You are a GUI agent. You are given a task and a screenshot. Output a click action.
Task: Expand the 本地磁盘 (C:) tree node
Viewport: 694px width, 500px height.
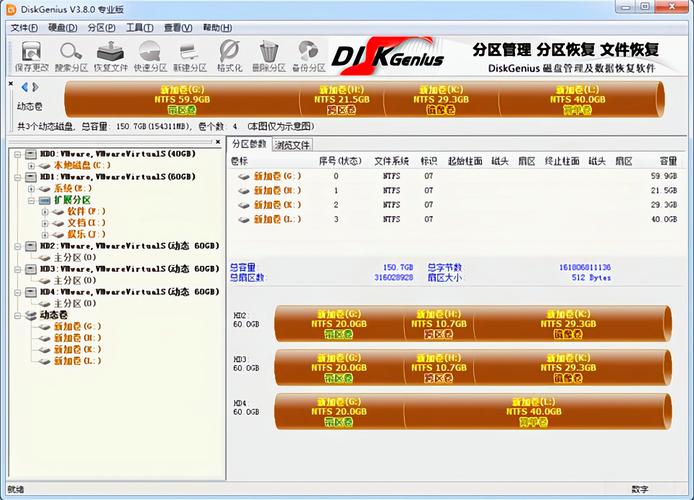31,166
